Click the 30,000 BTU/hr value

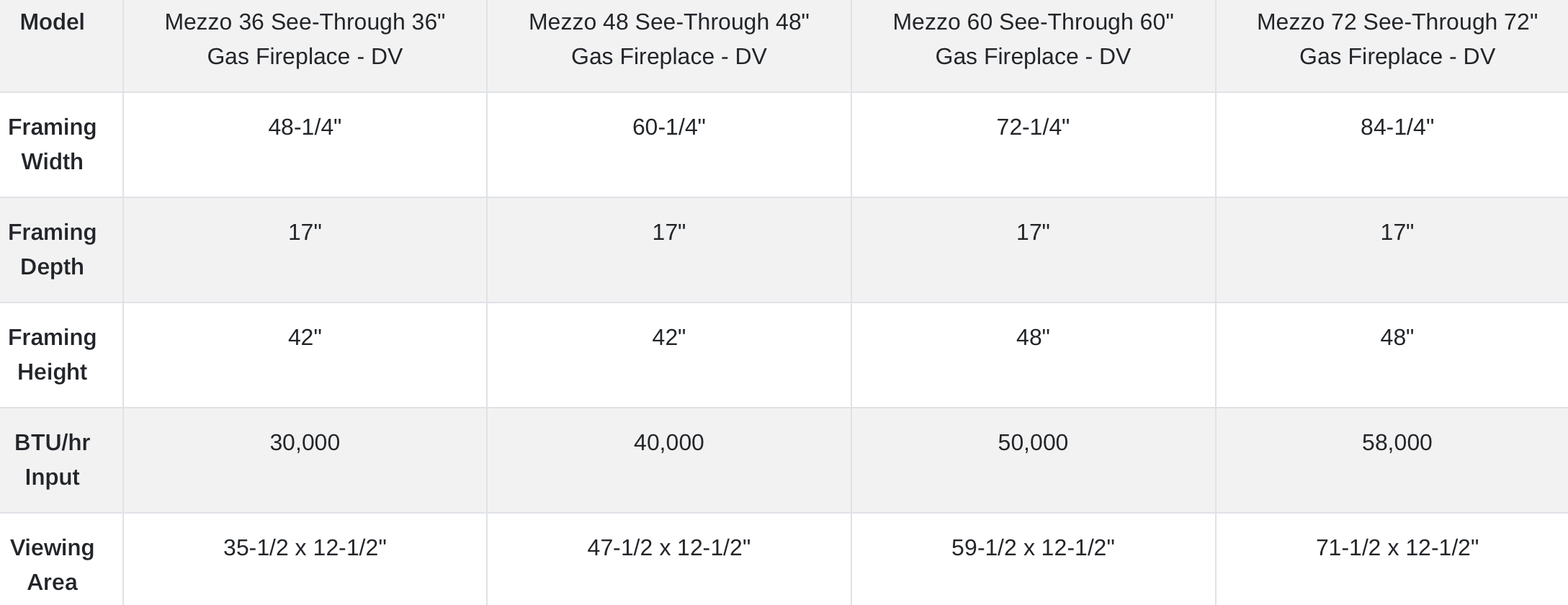(x=305, y=443)
